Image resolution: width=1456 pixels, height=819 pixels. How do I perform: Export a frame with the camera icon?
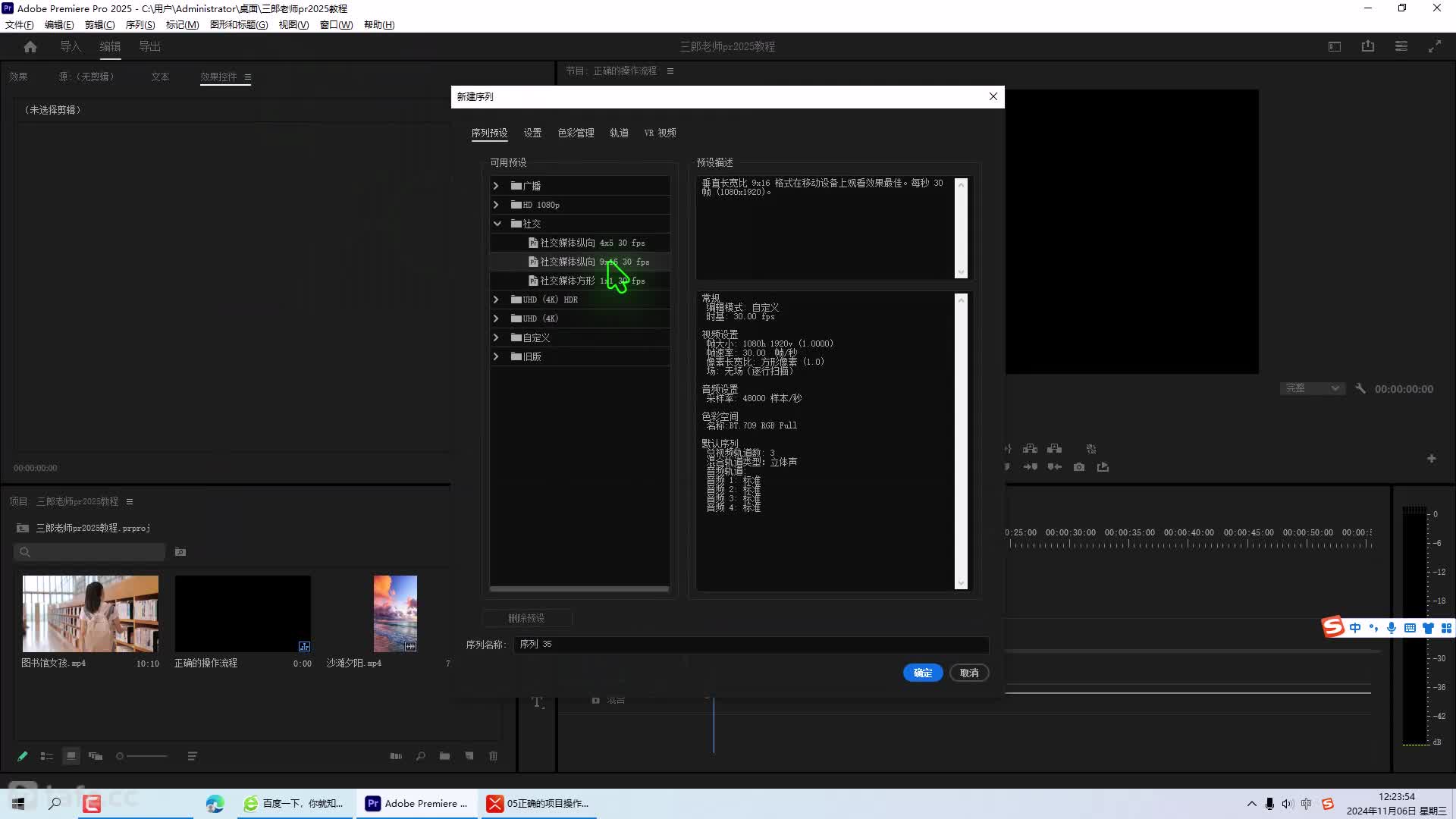tap(1079, 467)
